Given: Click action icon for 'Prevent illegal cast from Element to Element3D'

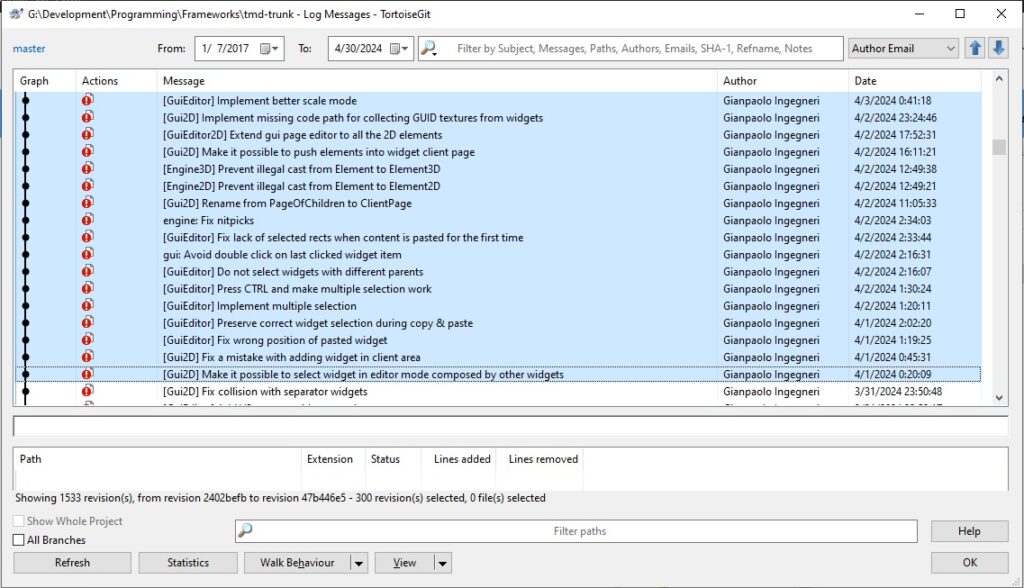Looking at the screenshot, I should point(88,169).
